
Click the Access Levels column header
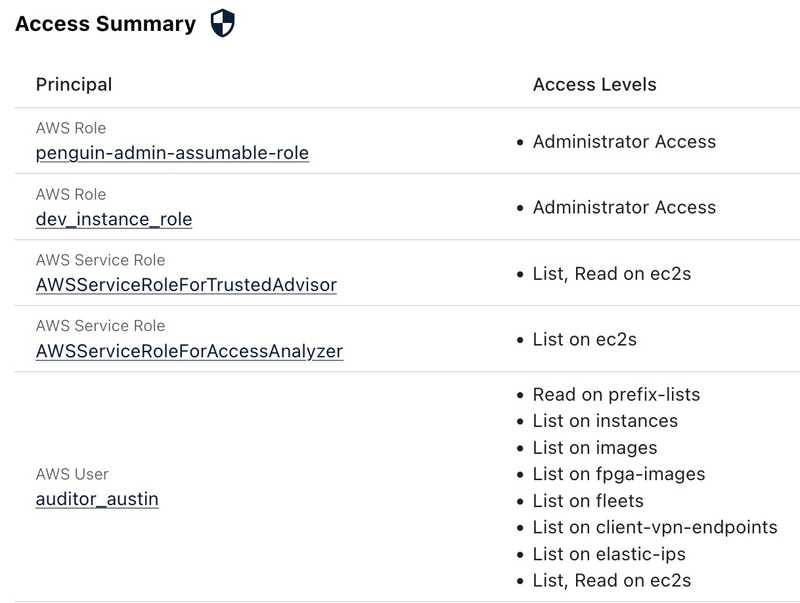(x=594, y=84)
